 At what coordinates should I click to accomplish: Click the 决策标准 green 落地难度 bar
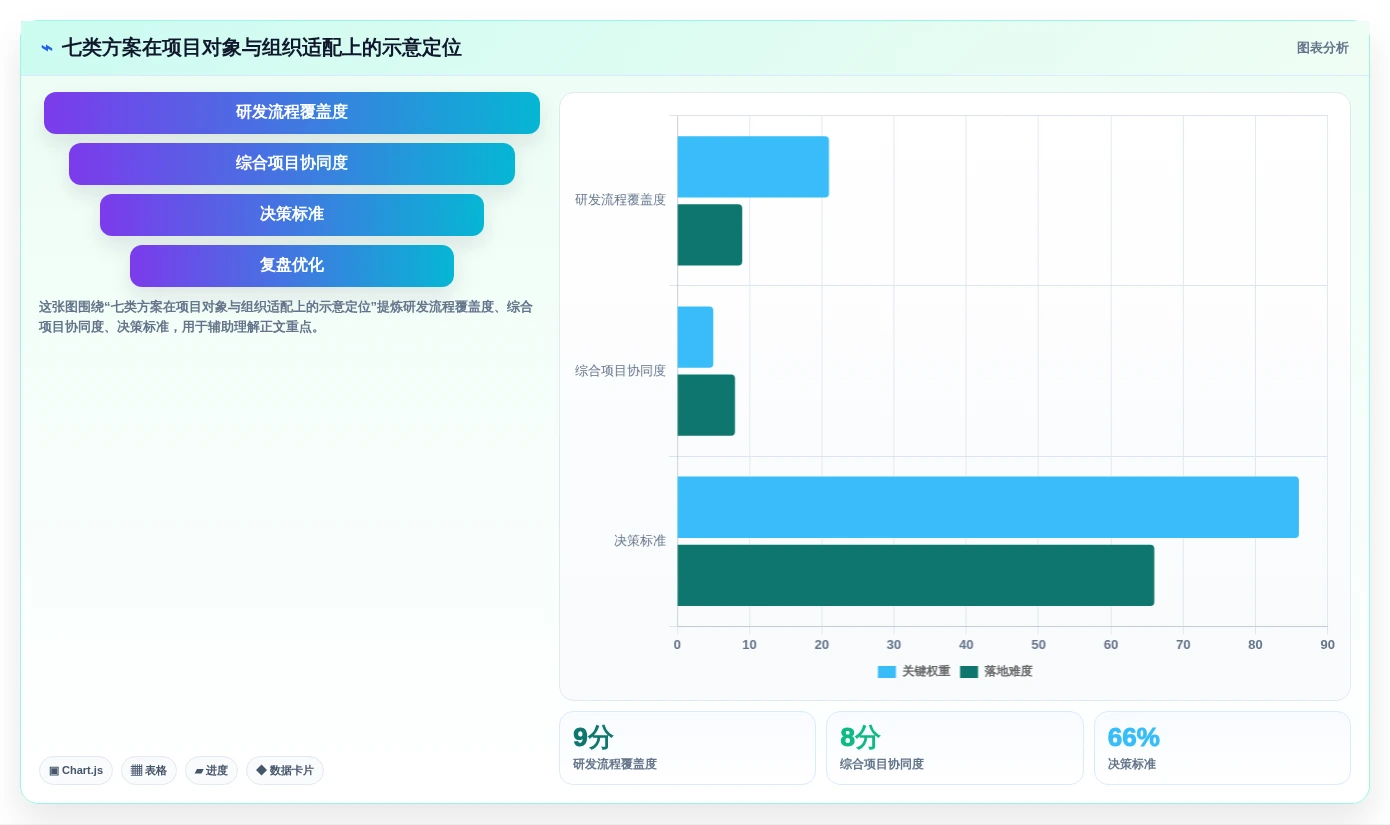point(916,575)
